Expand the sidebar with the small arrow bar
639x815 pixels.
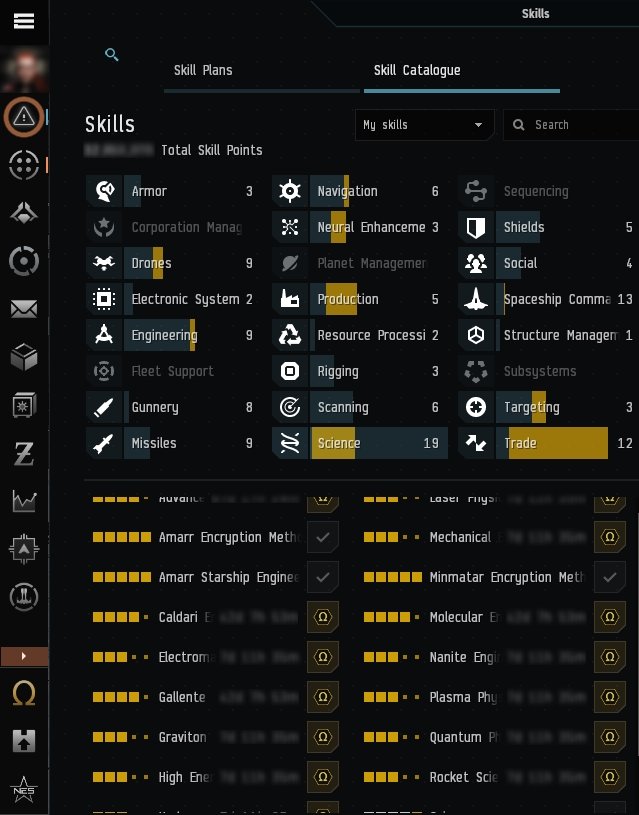24,656
